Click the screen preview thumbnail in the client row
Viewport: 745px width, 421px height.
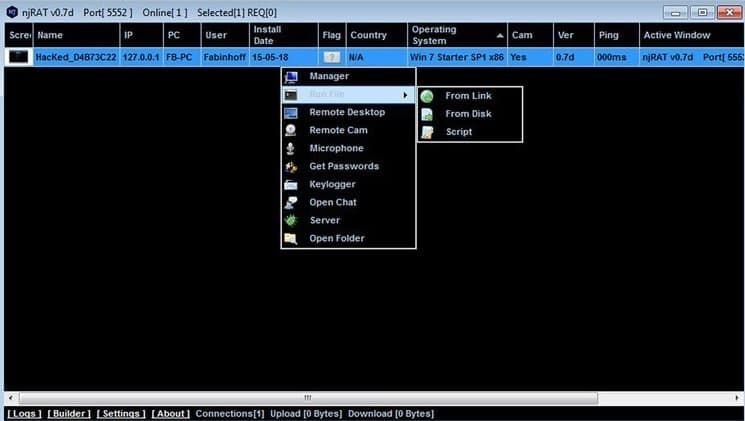point(19,57)
